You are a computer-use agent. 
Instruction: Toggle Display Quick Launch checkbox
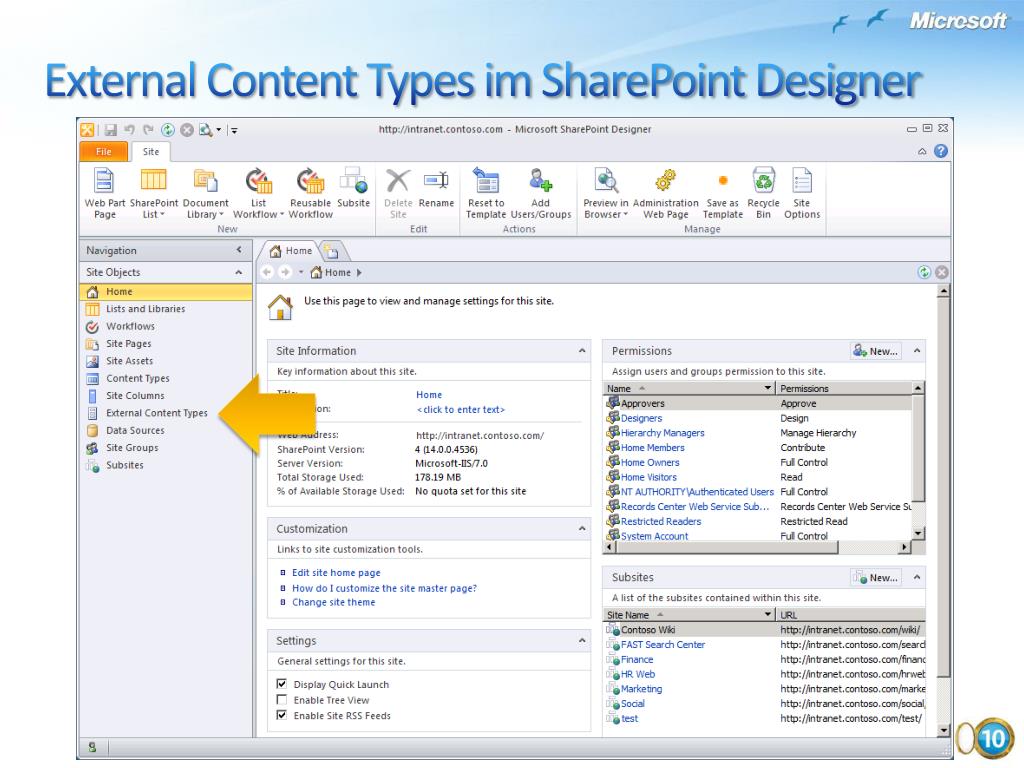click(x=281, y=684)
